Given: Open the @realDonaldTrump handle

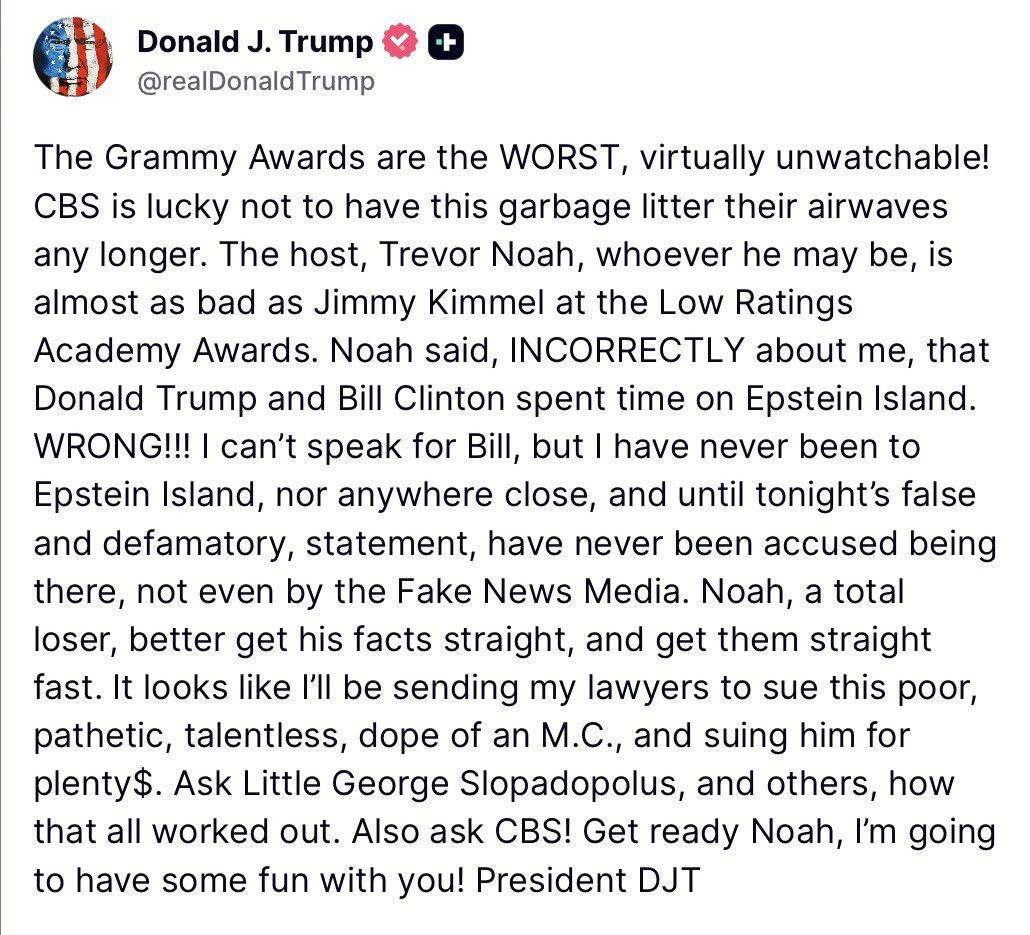Looking at the screenshot, I should coord(255,80).
